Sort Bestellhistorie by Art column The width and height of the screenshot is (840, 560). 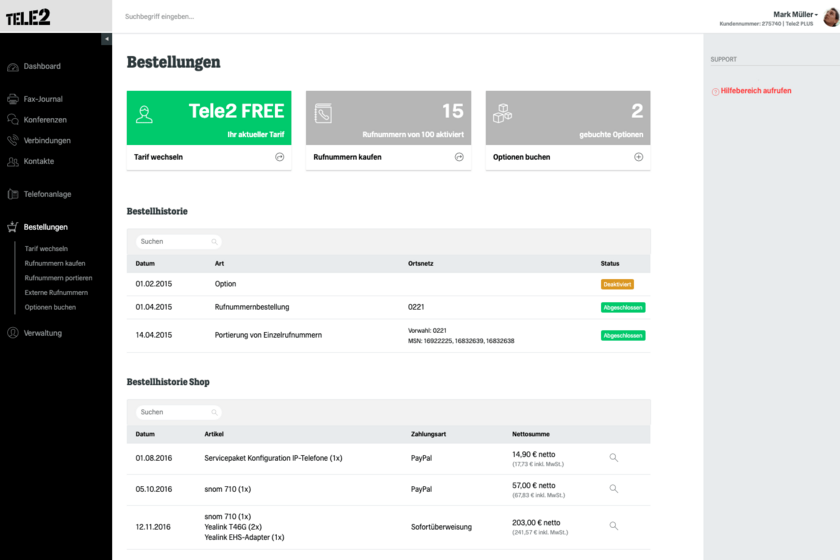point(219,264)
